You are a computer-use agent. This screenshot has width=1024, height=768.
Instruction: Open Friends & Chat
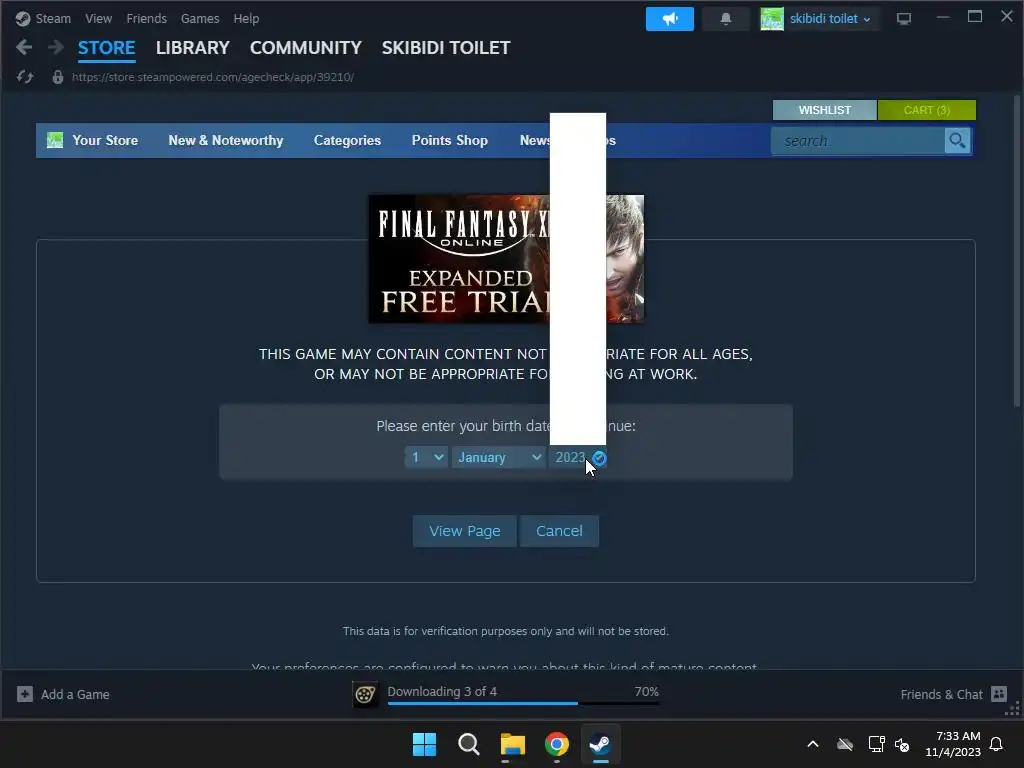[942, 694]
